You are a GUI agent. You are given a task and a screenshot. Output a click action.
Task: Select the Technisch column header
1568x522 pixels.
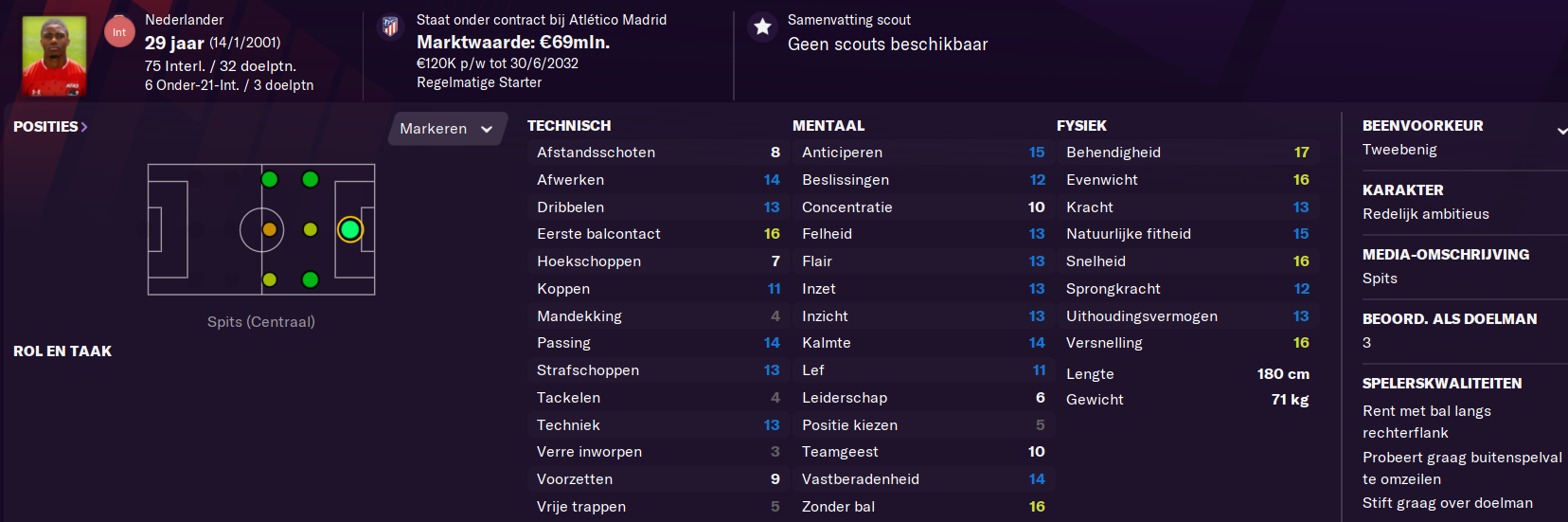[x=569, y=126]
